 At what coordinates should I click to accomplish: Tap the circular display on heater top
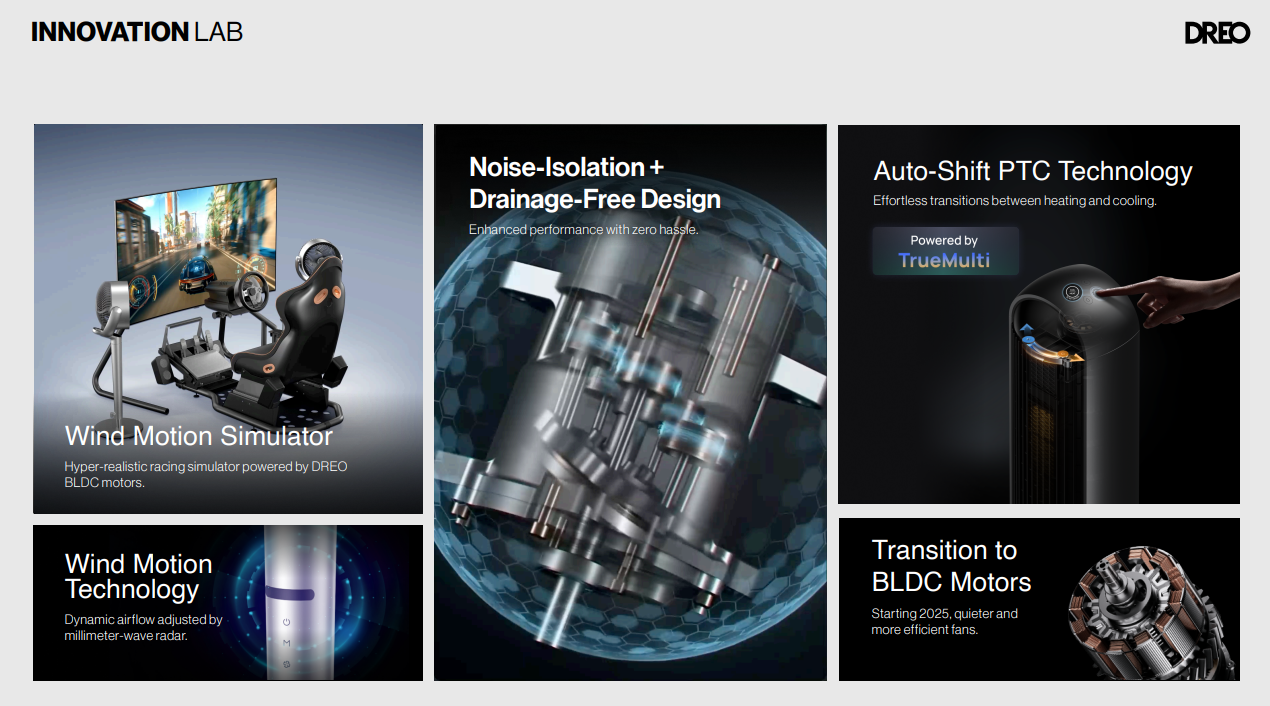tap(1072, 292)
